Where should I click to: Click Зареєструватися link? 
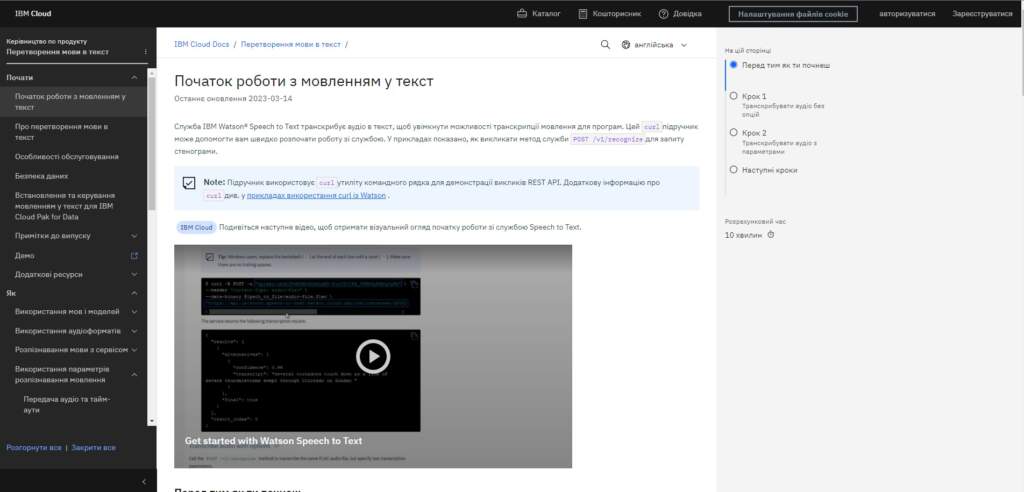982,14
